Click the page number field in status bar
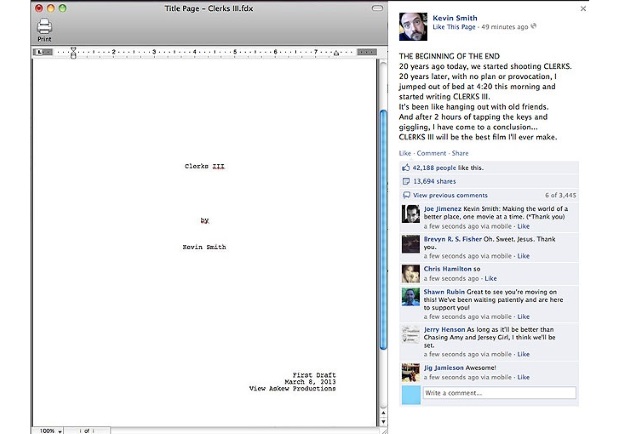Viewport: 620px width, 434px height. (87, 430)
